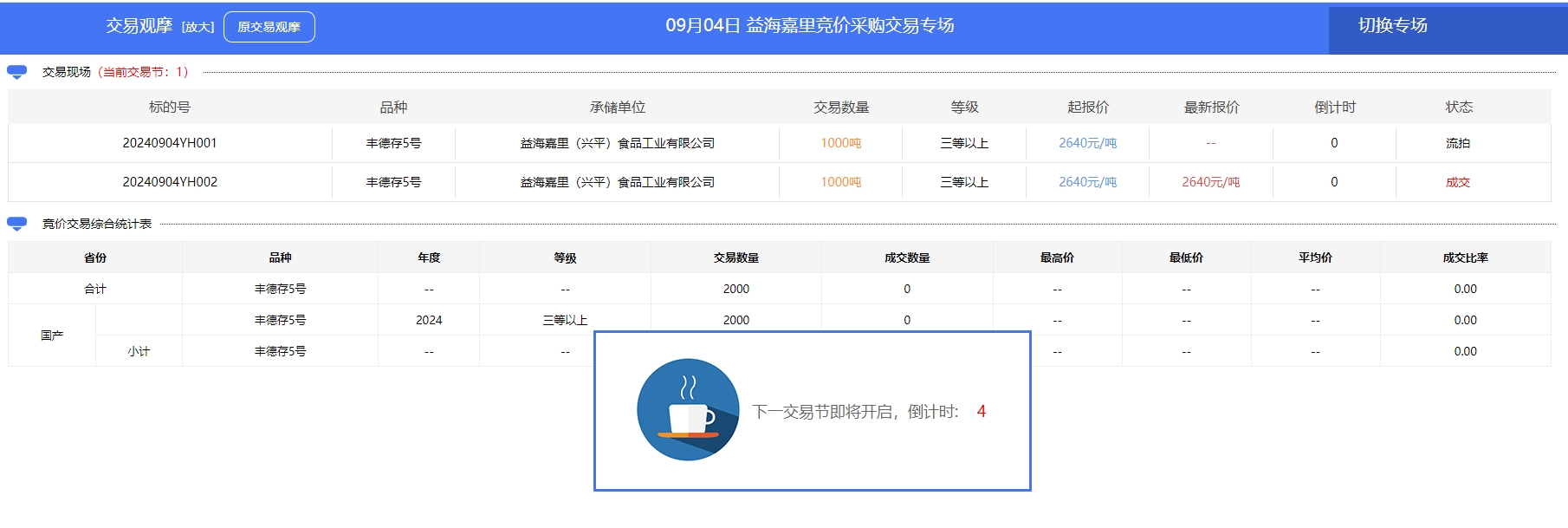Click 丰德存5号 variety for lot 20240904YH002
Viewport: 1568px width, 528px height.
[393, 182]
